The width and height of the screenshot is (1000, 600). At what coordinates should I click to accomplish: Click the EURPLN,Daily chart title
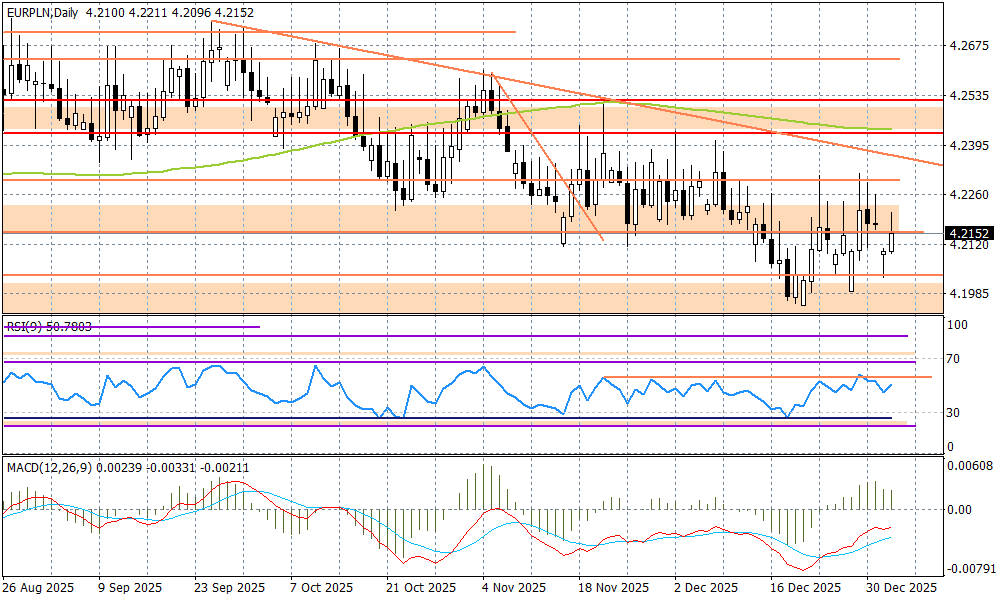coord(42,10)
